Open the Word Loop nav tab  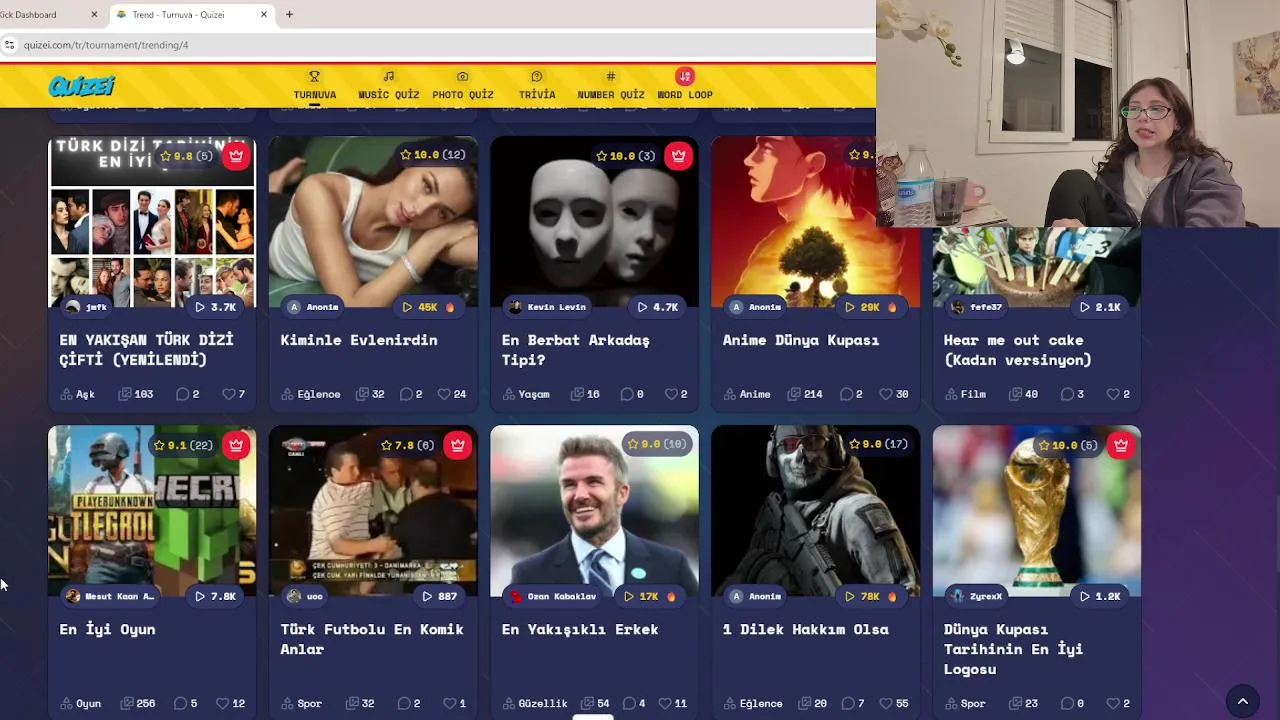point(685,86)
